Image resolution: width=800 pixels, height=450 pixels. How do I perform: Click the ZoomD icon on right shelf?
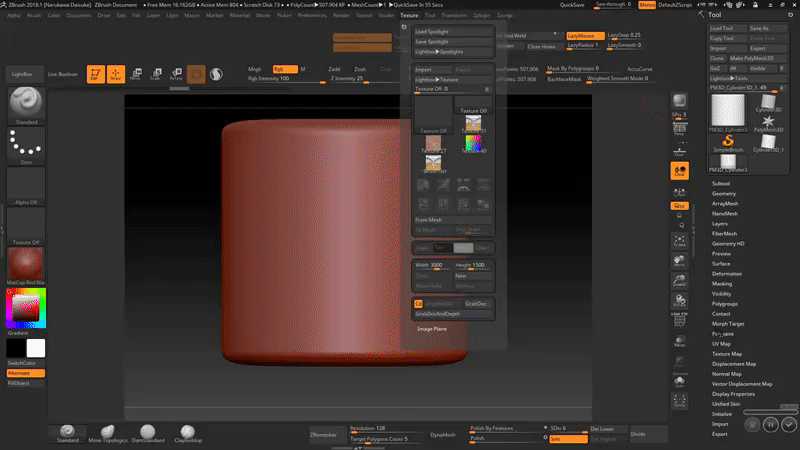click(679, 281)
